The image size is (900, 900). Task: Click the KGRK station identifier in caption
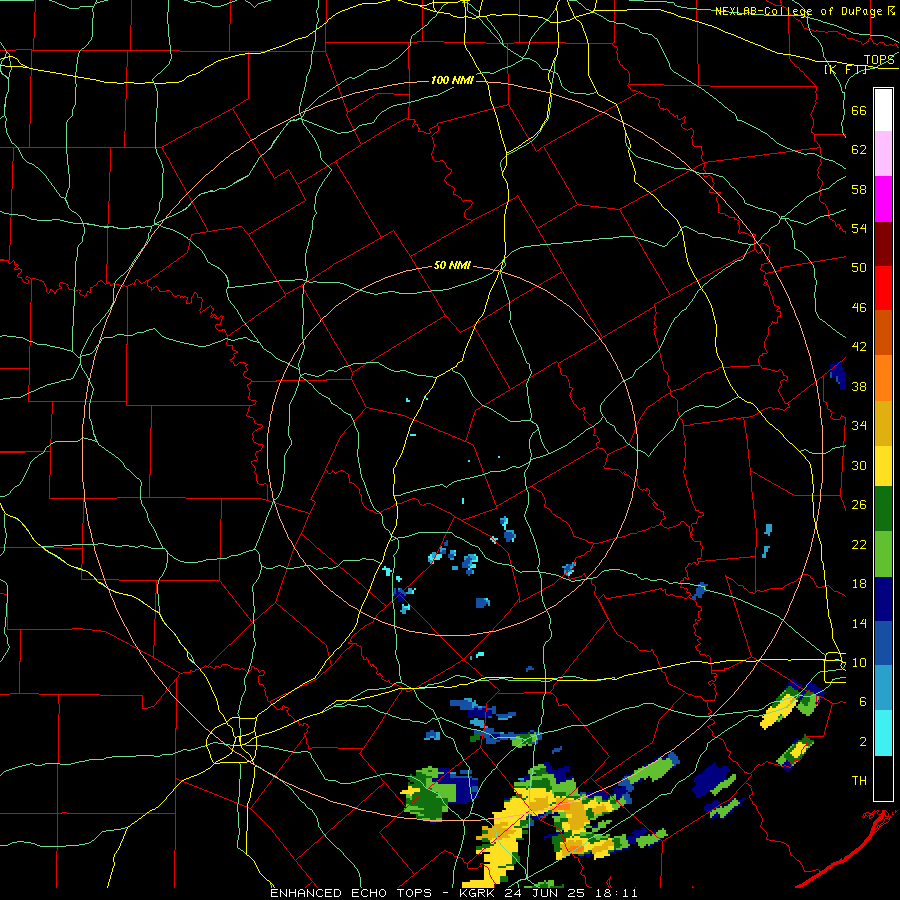tap(478, 893)
